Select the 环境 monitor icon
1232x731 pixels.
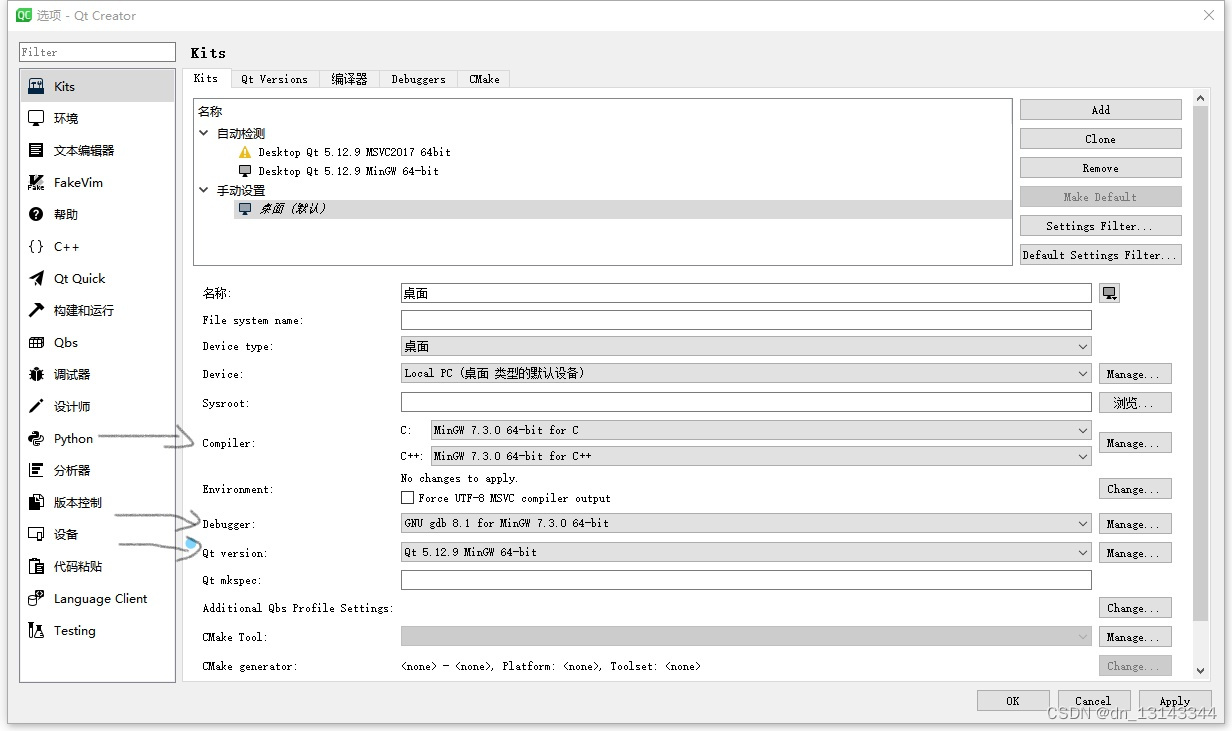36,118
